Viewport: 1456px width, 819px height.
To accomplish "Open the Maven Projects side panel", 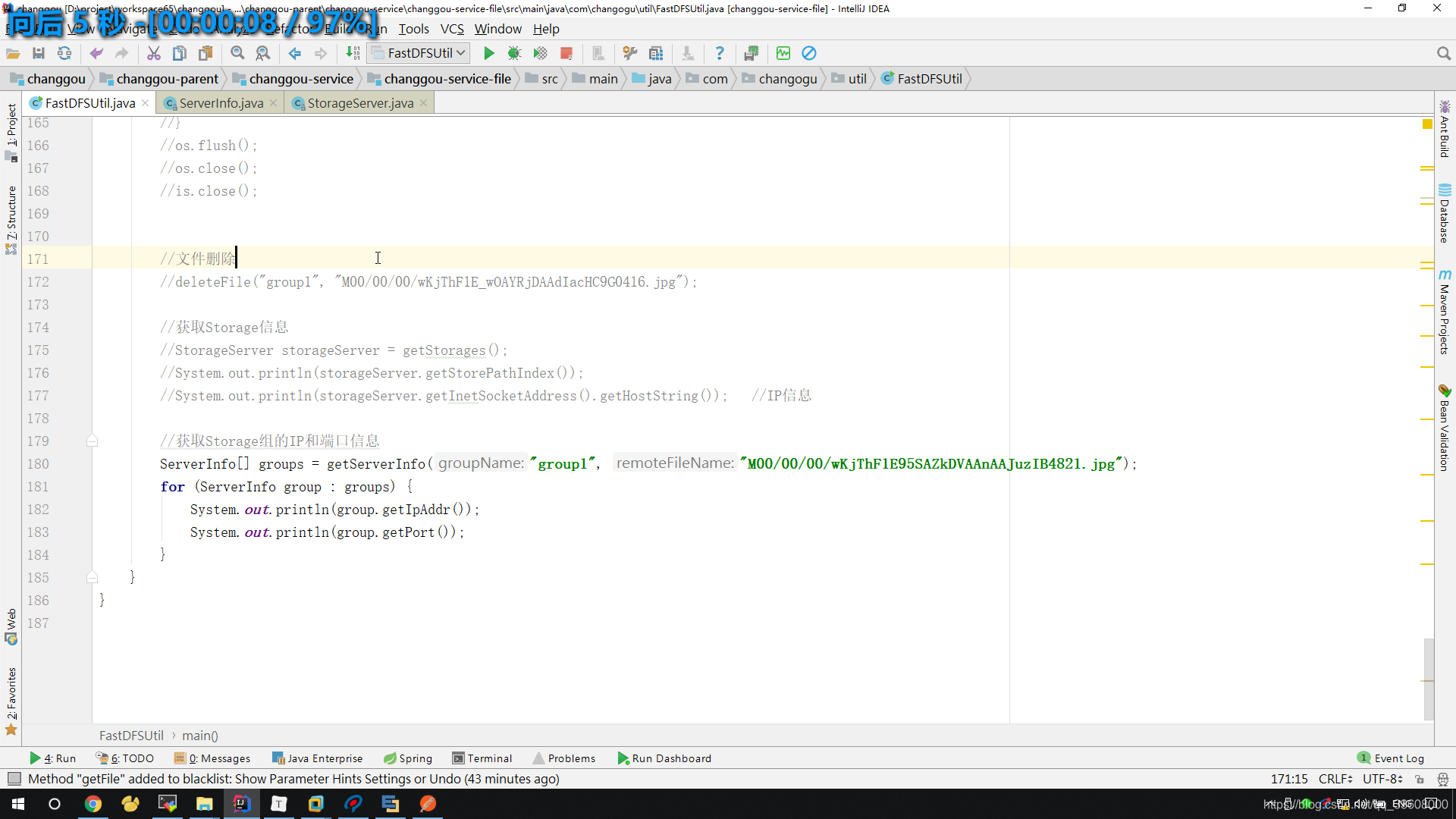I will [x=1445, y=312].
